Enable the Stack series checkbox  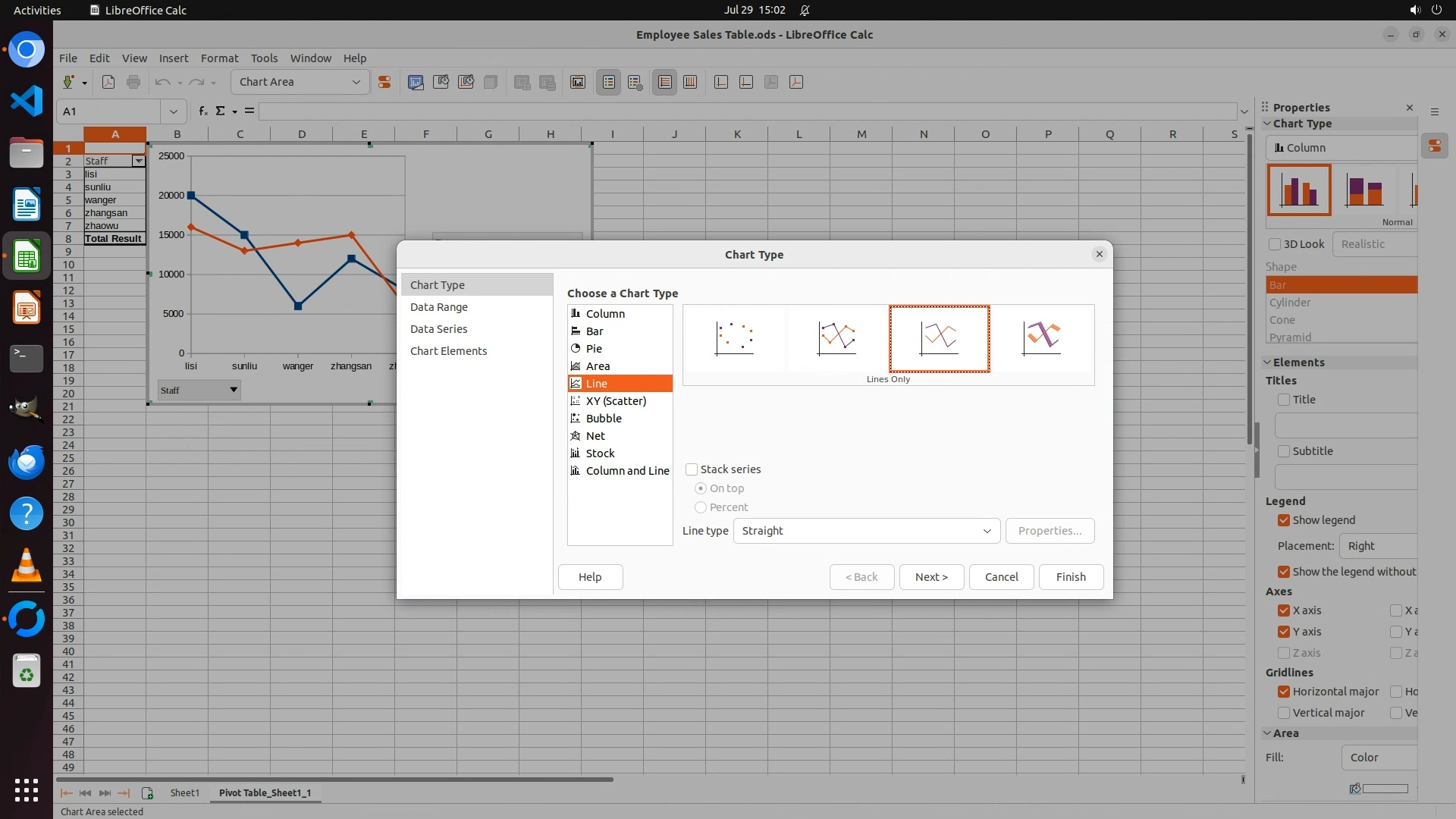pos(692,469)
